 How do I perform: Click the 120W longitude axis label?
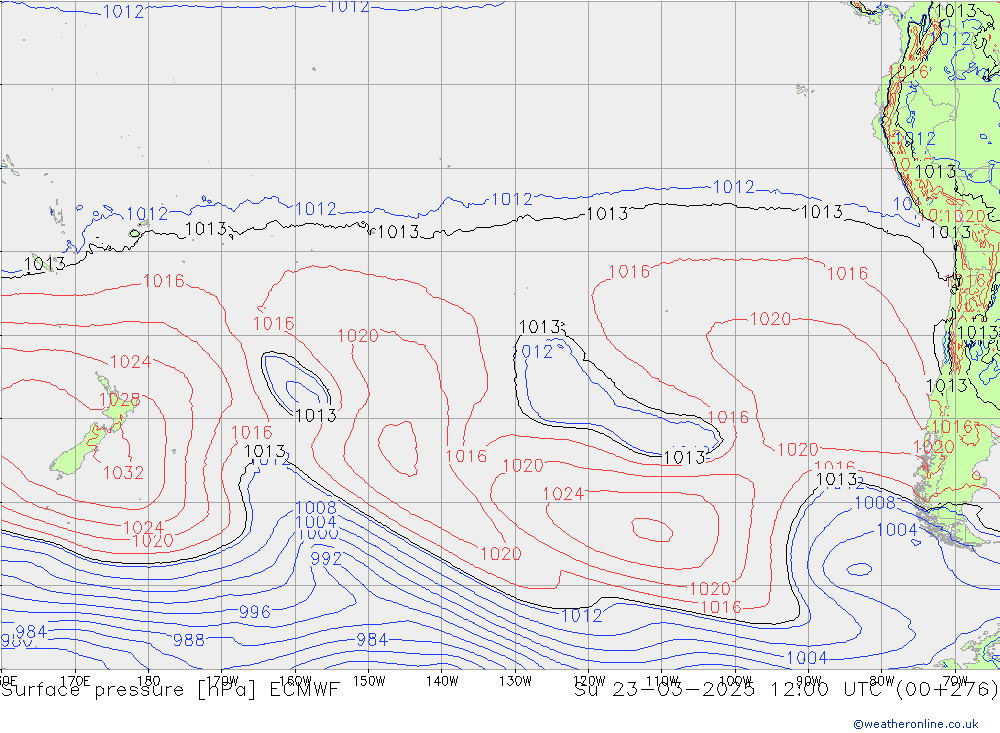click(x=589, y=681)
